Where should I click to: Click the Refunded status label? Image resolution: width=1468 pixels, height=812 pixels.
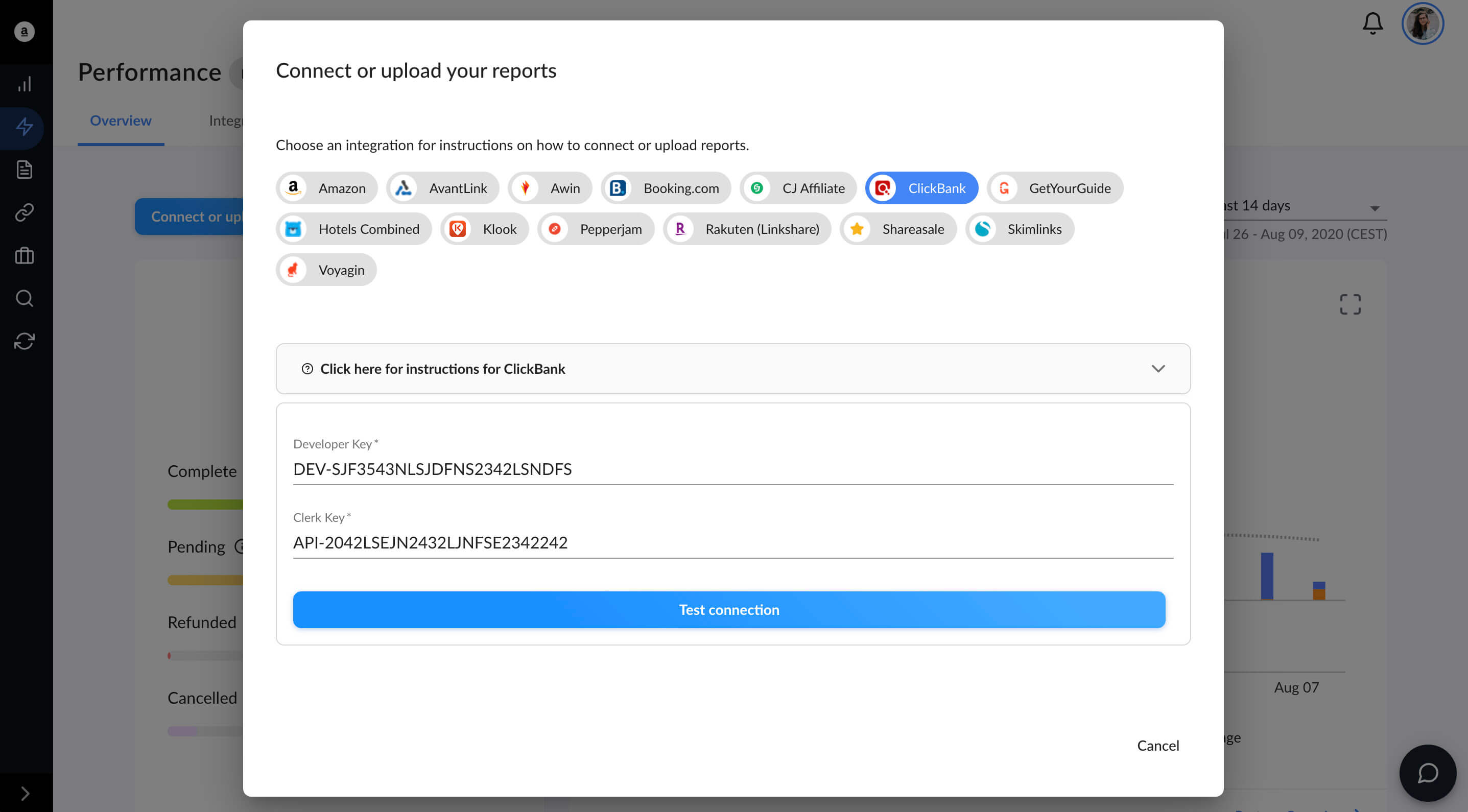pos(202,622)
